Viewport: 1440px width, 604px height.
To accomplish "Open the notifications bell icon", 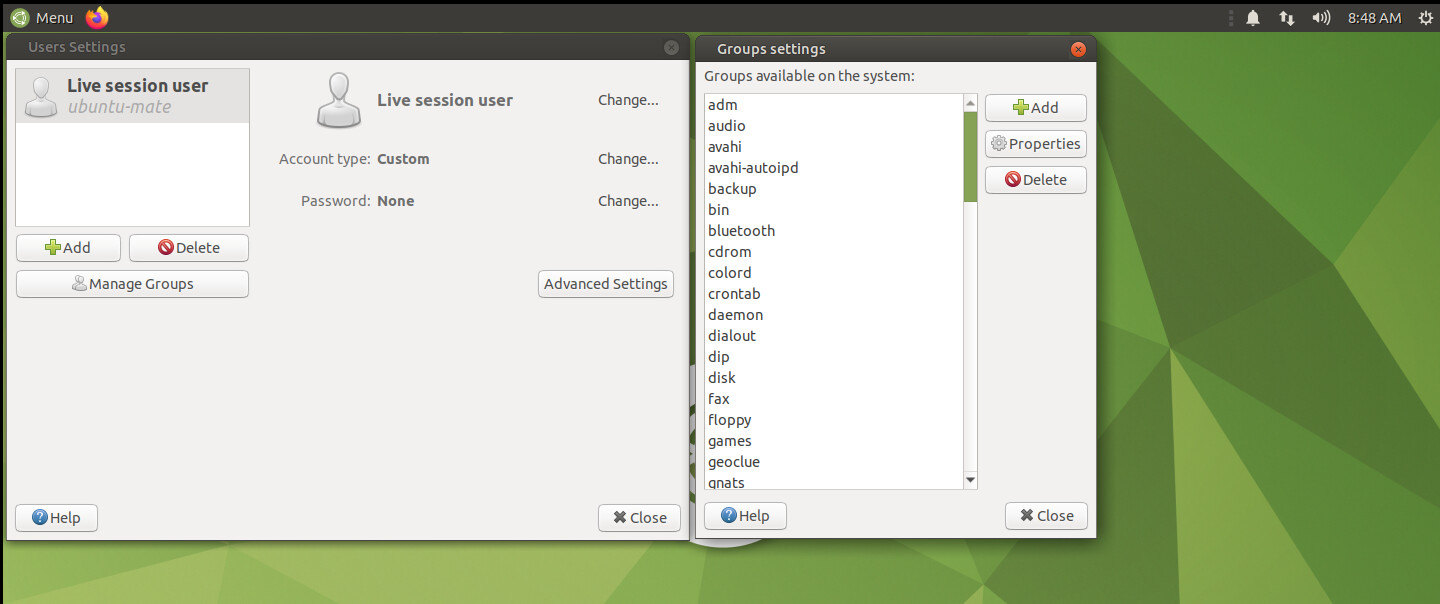I will [x=1253, y=18].
